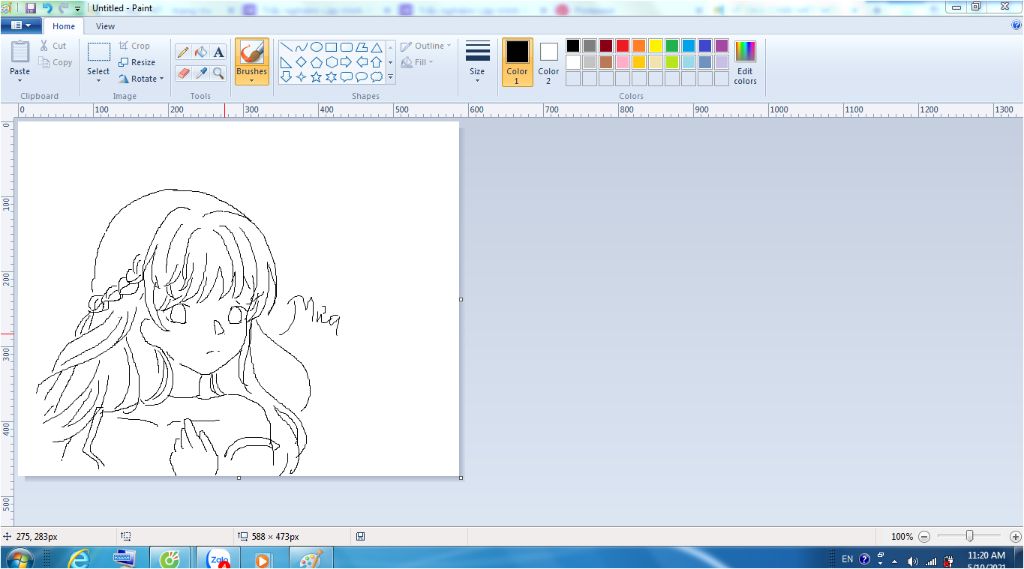Choose the Five-point star shape
Image resolution: width=1024 pixels, height=569 pixels.
(316, 77)
